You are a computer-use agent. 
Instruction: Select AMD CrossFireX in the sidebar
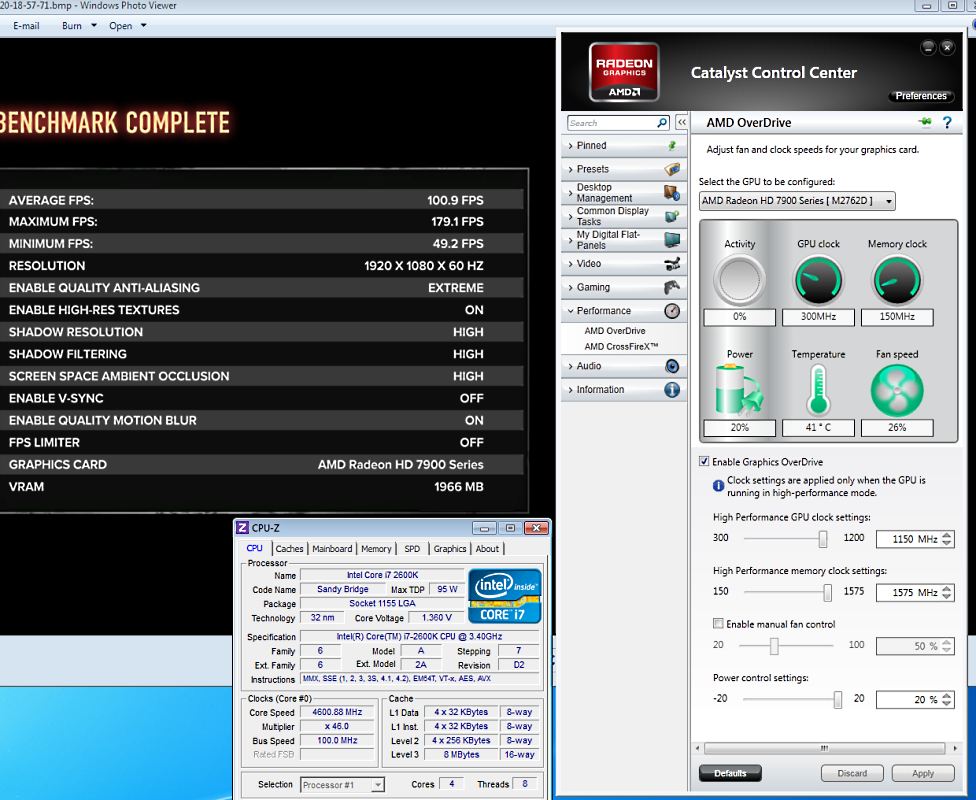tap(621, 347)
